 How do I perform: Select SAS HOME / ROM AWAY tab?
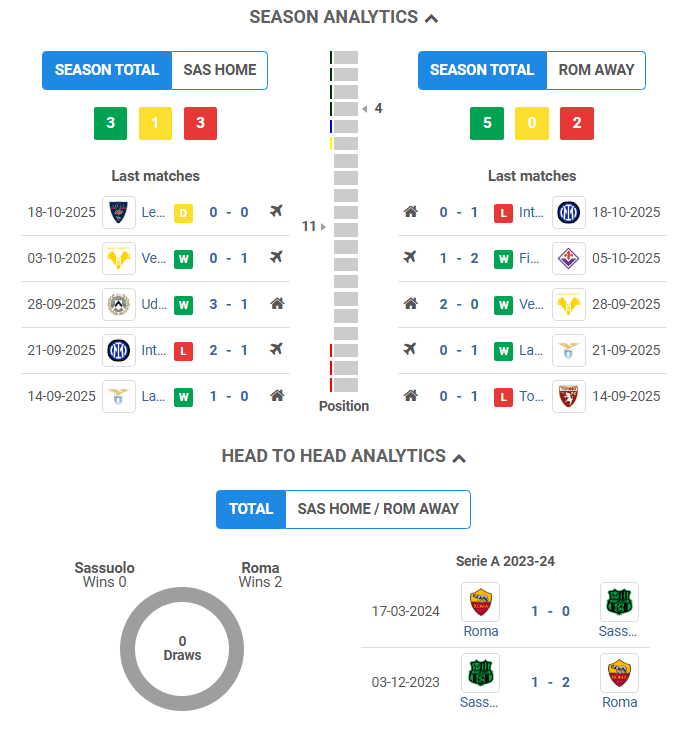(378, 509)
